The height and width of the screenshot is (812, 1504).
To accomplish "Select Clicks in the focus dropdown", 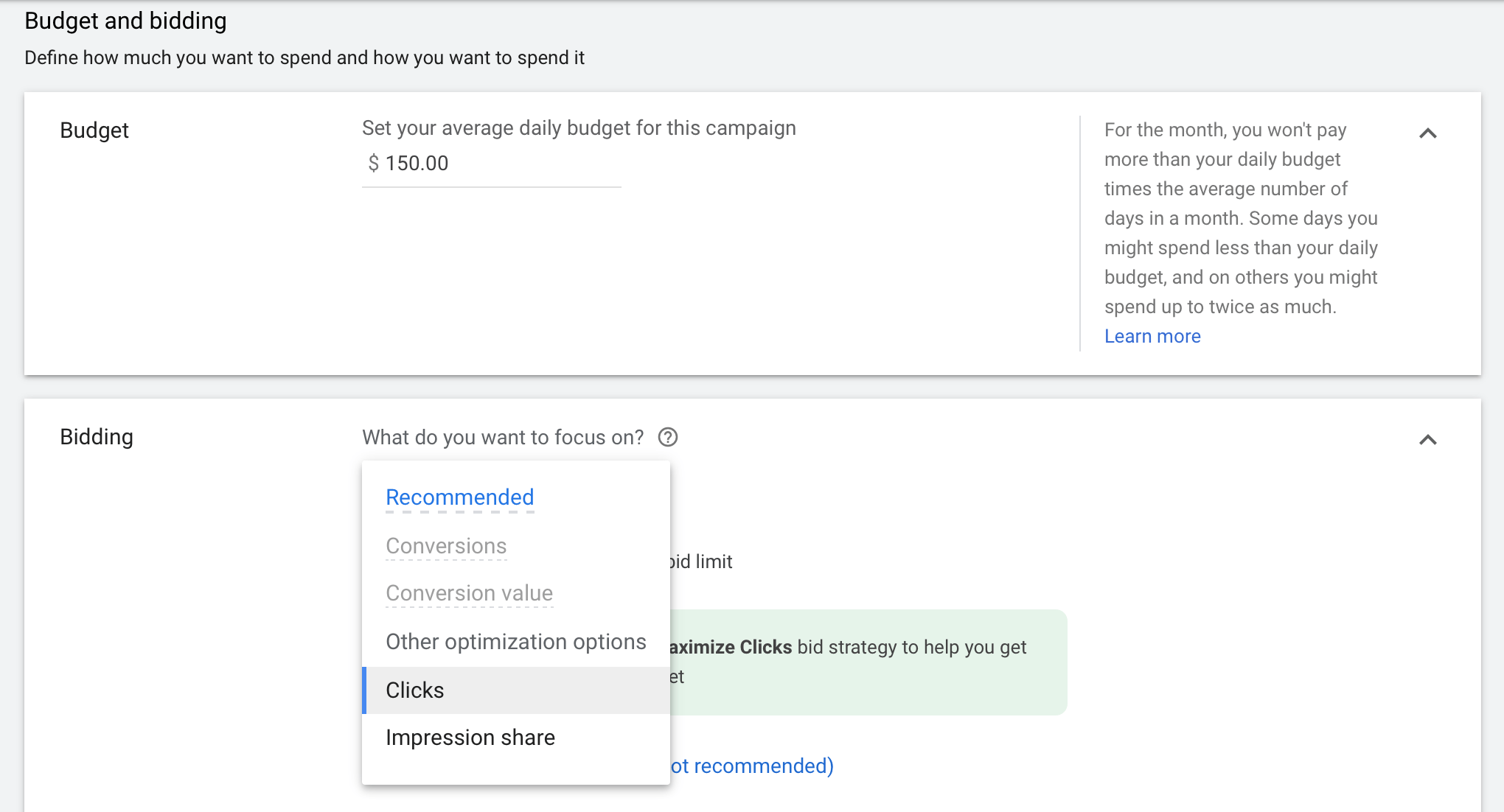I will coord(415,690).
